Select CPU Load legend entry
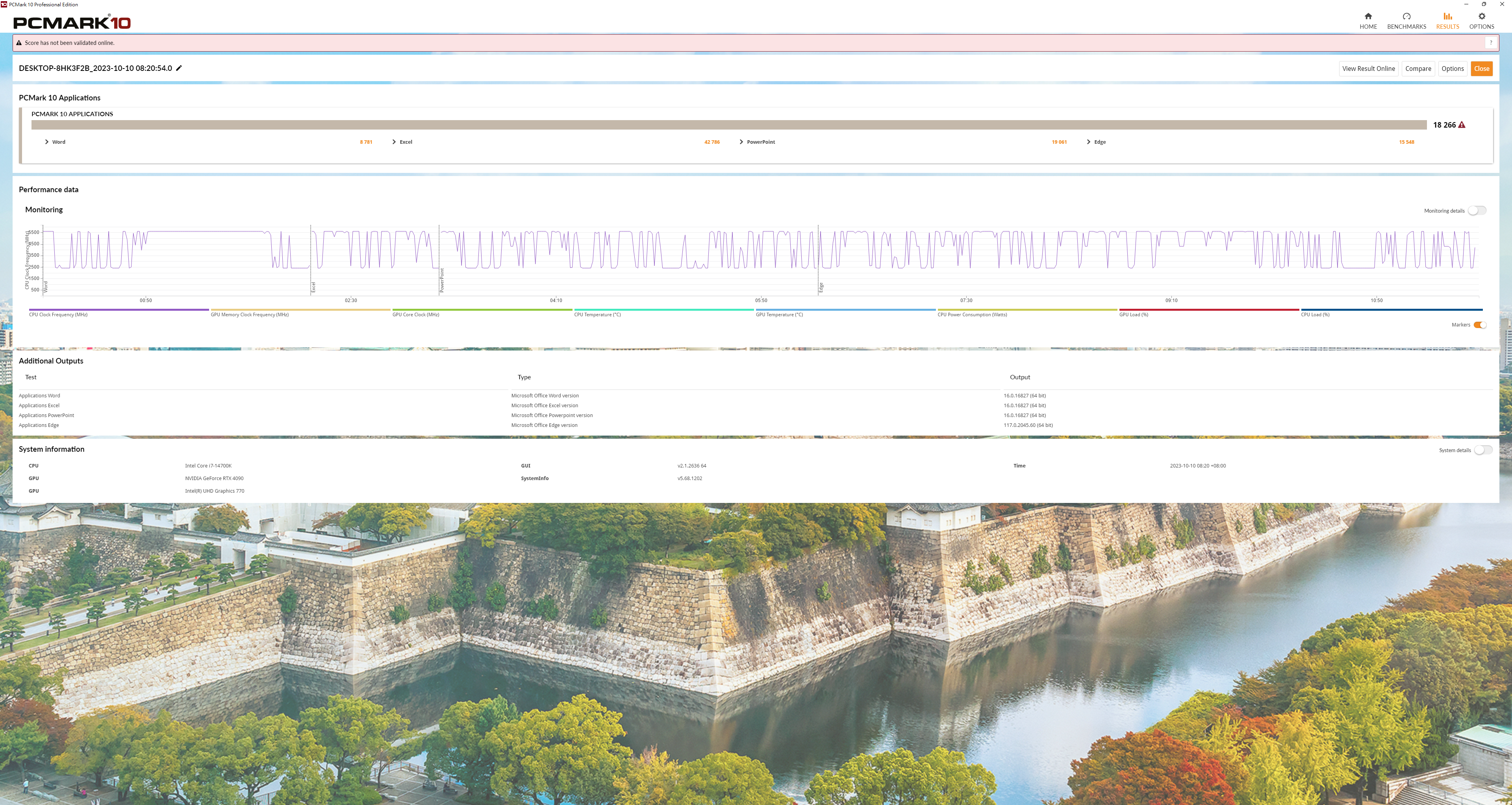Viewport: 1512px width, 805px height. click(1391, 312)
